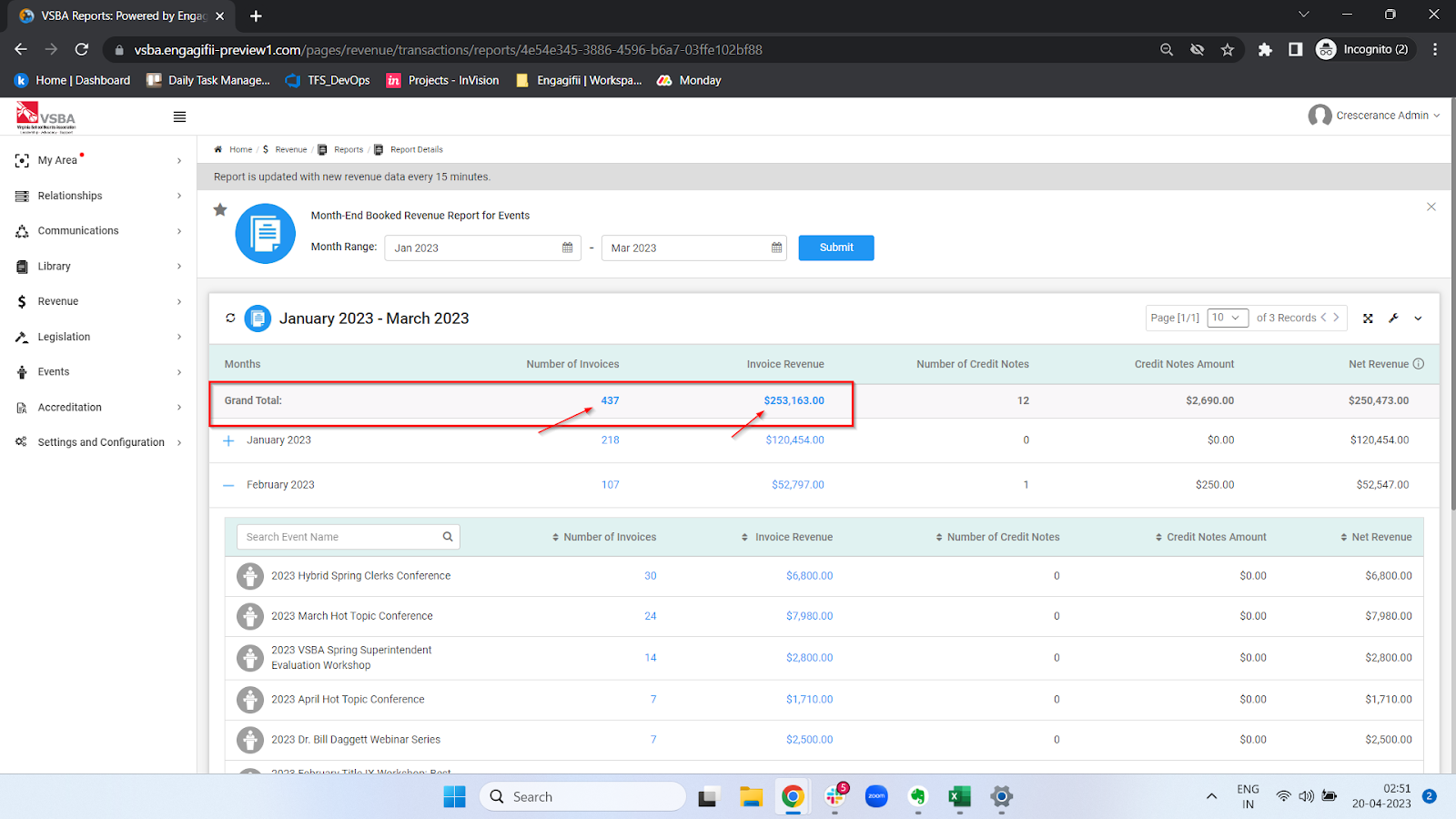Open the Accreditation section in the sidebar
The width and height of the screenshot is (1456, 819).
(69, 407)
